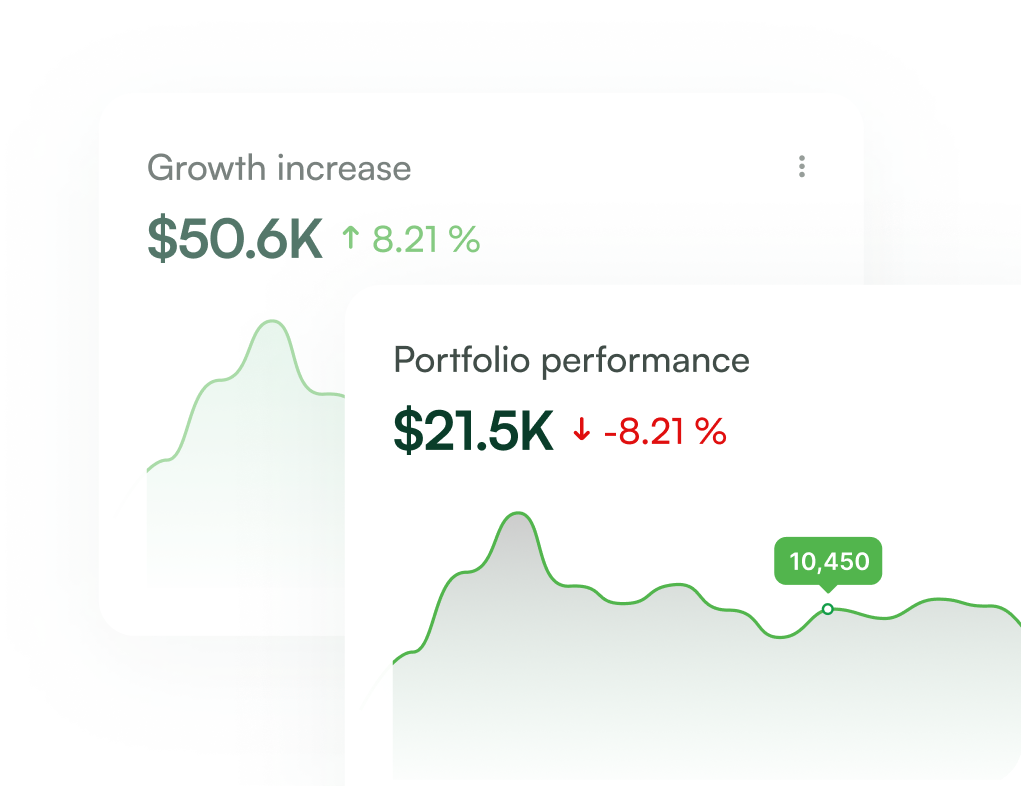Click the $21.5K portfolio value
1021x786 pixels.
(x=473, y=431)
